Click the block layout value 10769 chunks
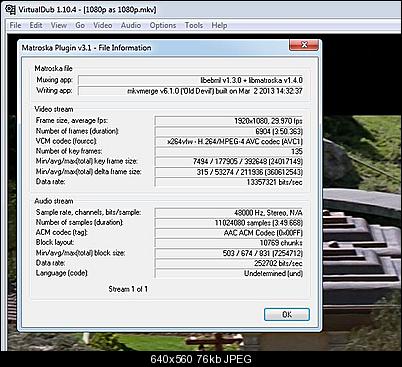Image resolution: width=402 pixels, height=367 pixels. tap(229, 243)
